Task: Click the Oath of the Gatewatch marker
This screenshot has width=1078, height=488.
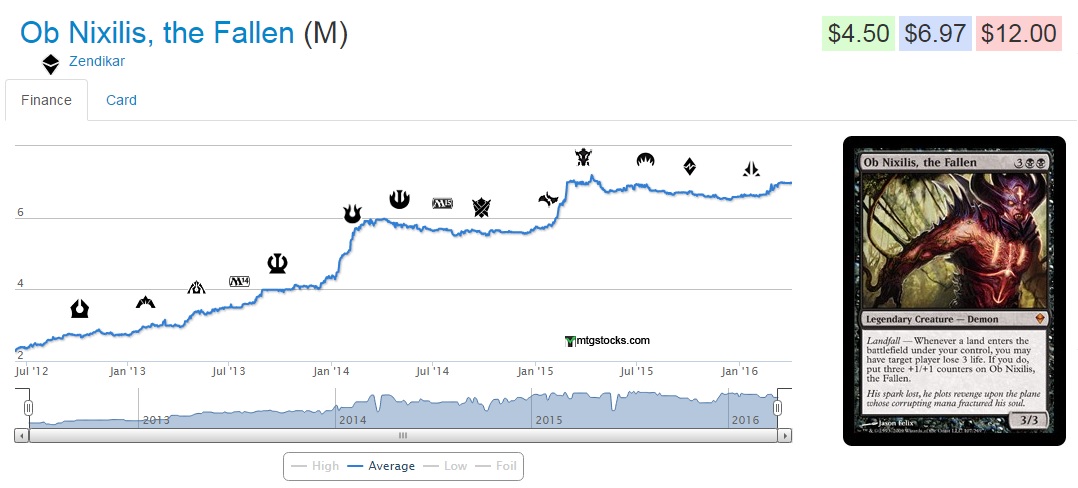Action: coord(751,169)
